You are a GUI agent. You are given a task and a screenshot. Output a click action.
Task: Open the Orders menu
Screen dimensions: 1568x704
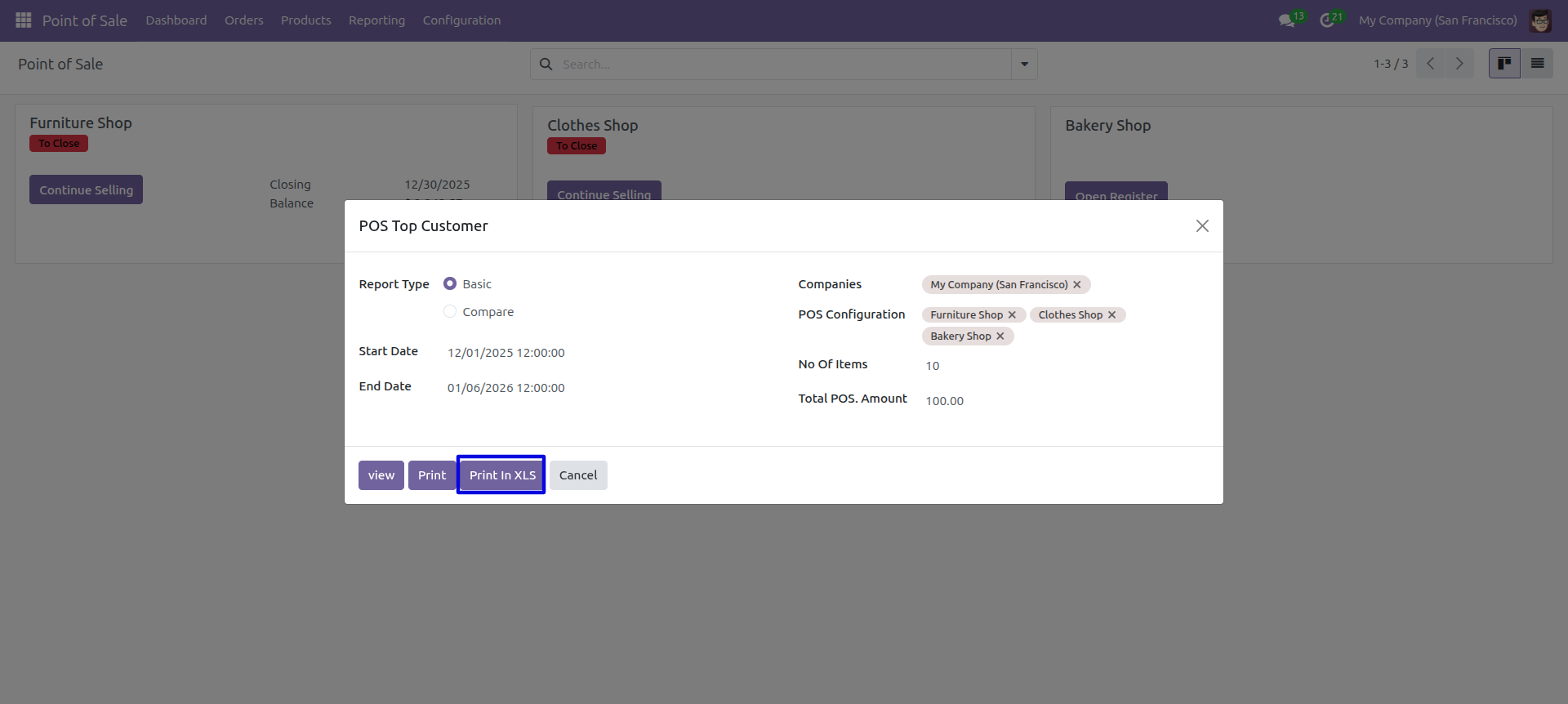pos(244,20)
